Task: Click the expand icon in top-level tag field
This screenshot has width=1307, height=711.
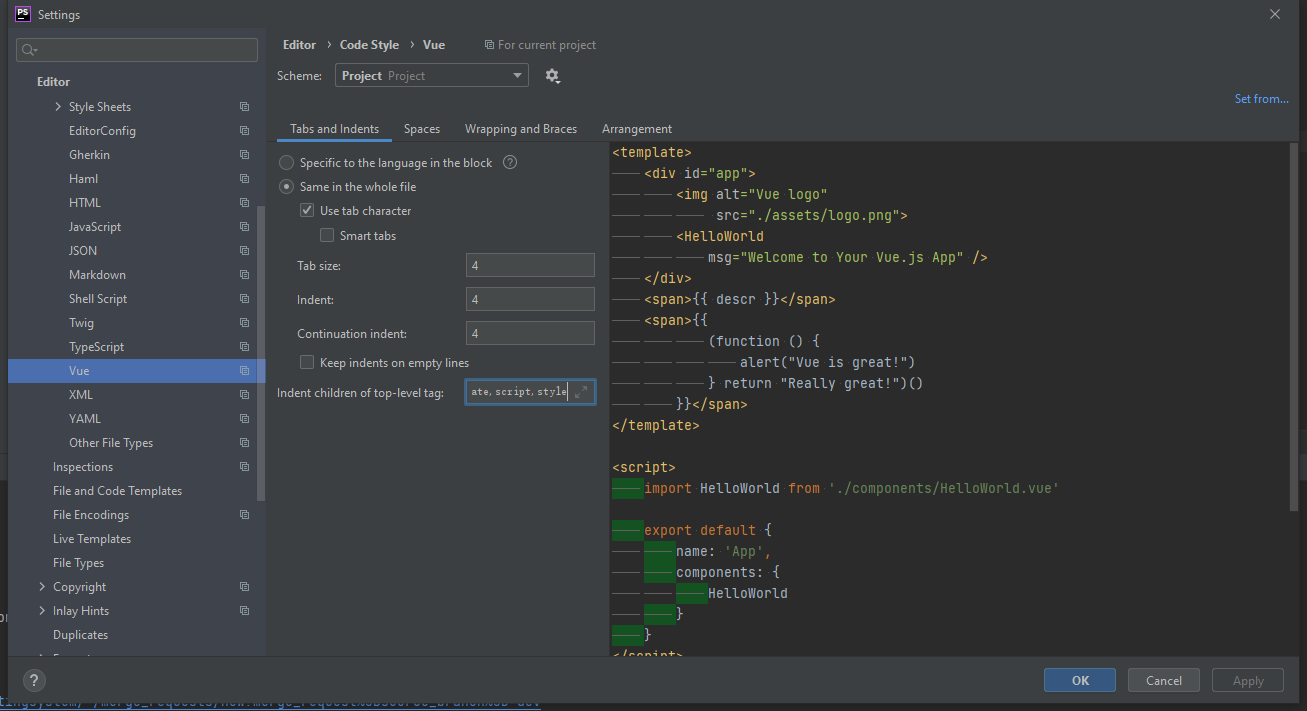Action: click(x=581, y=392)
